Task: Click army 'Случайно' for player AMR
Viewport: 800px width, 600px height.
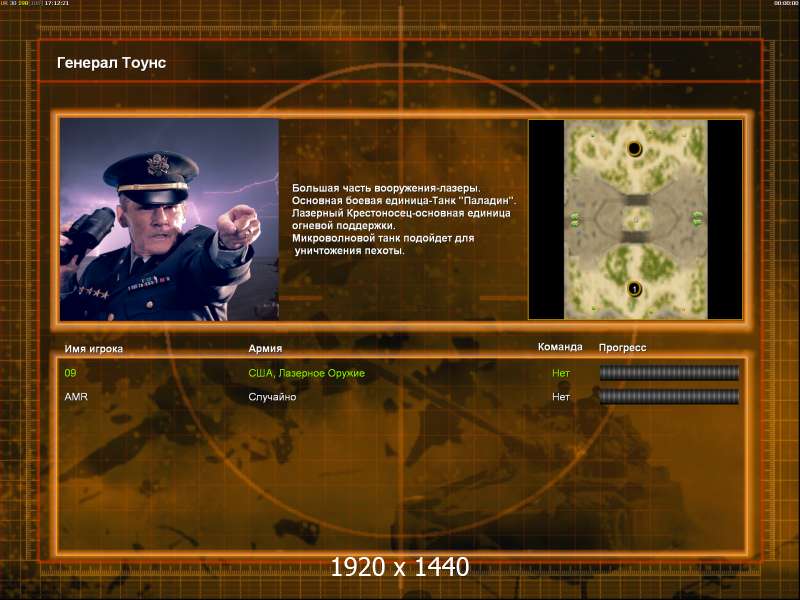Action: 272,397
